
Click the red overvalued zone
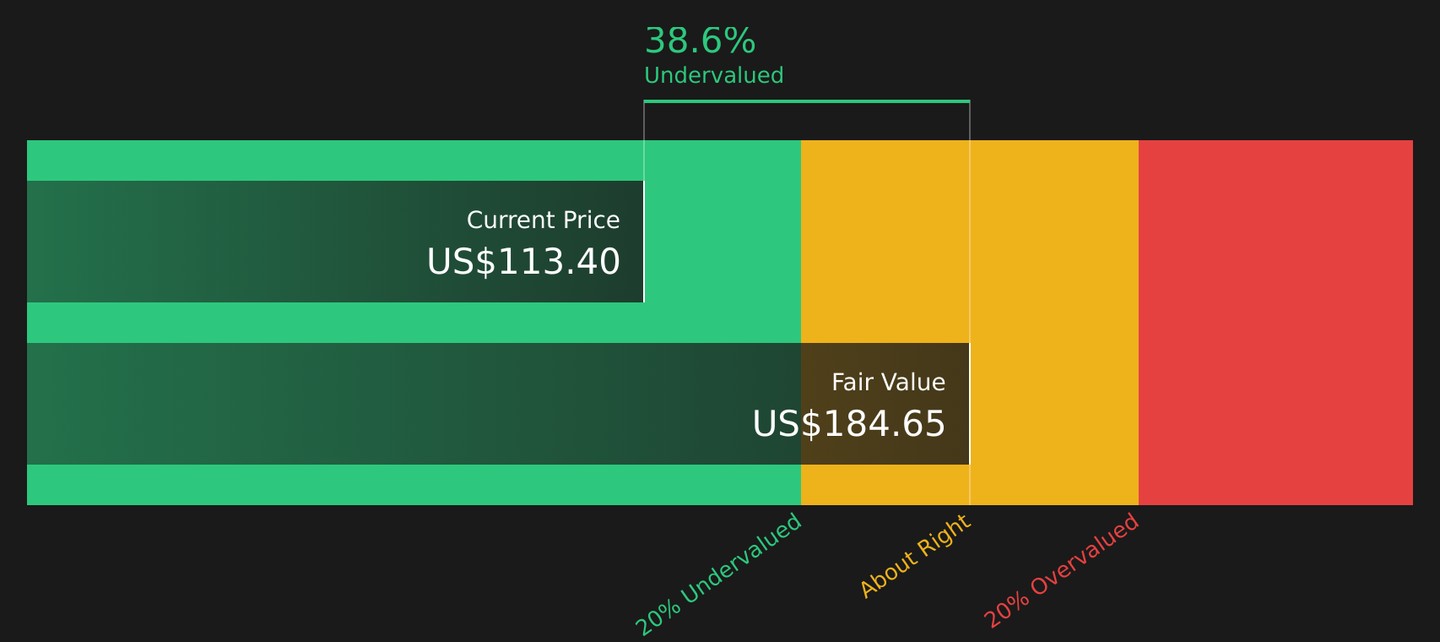pyautogui.click(x=1276, y=322)
